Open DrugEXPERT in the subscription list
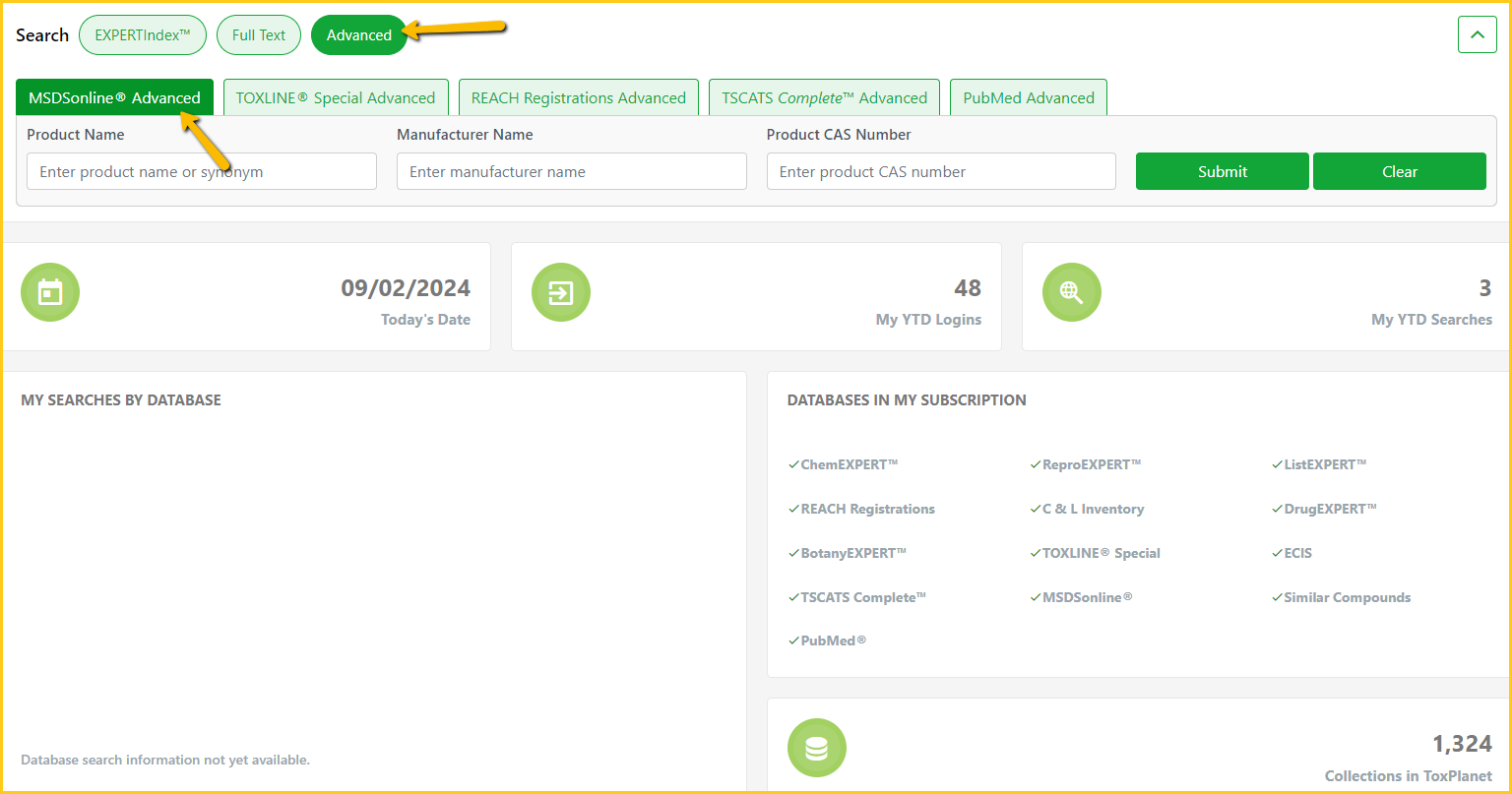Screen dimensions: 1512x794 click(x=1330, y=509)
